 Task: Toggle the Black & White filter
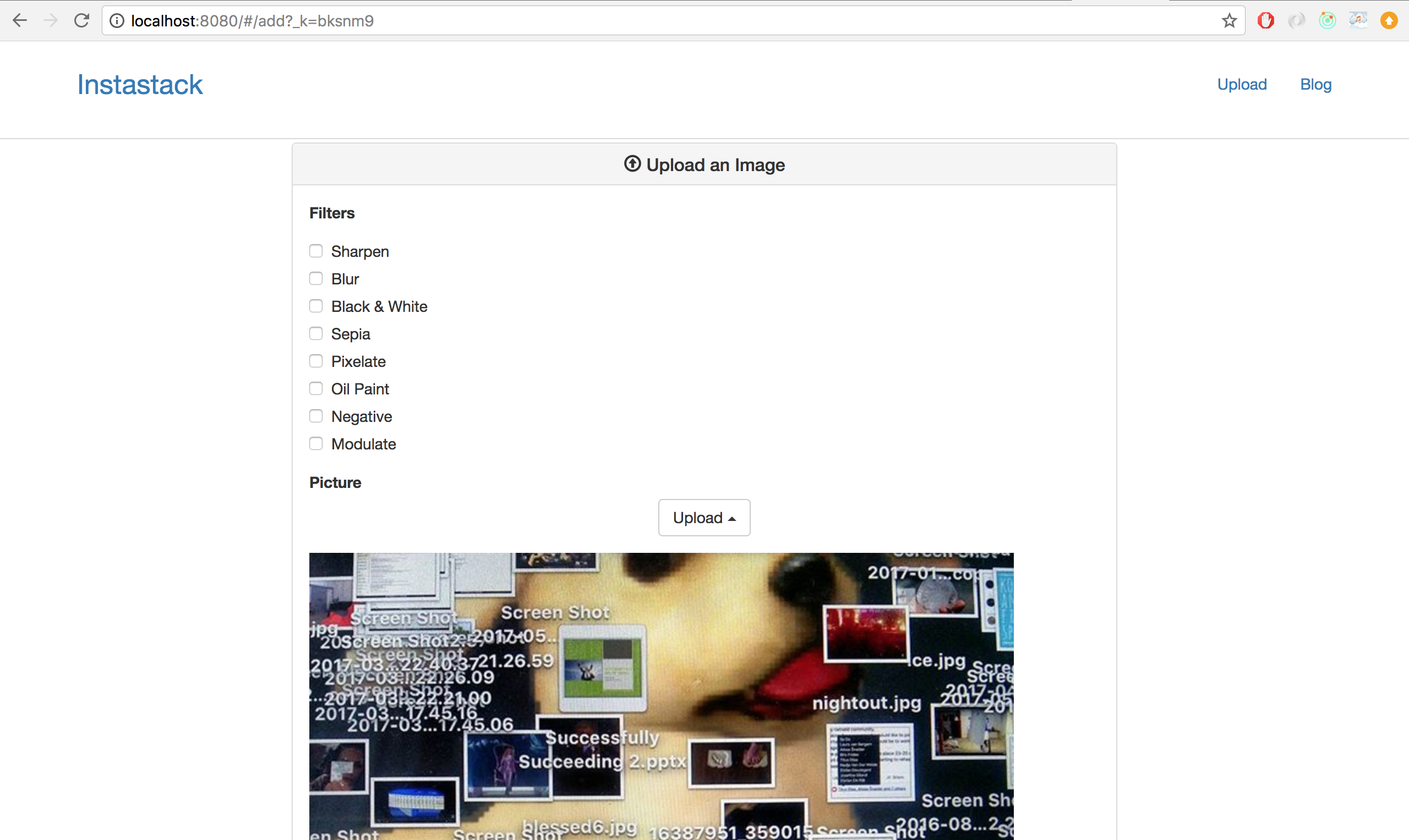tap(316, 306)
